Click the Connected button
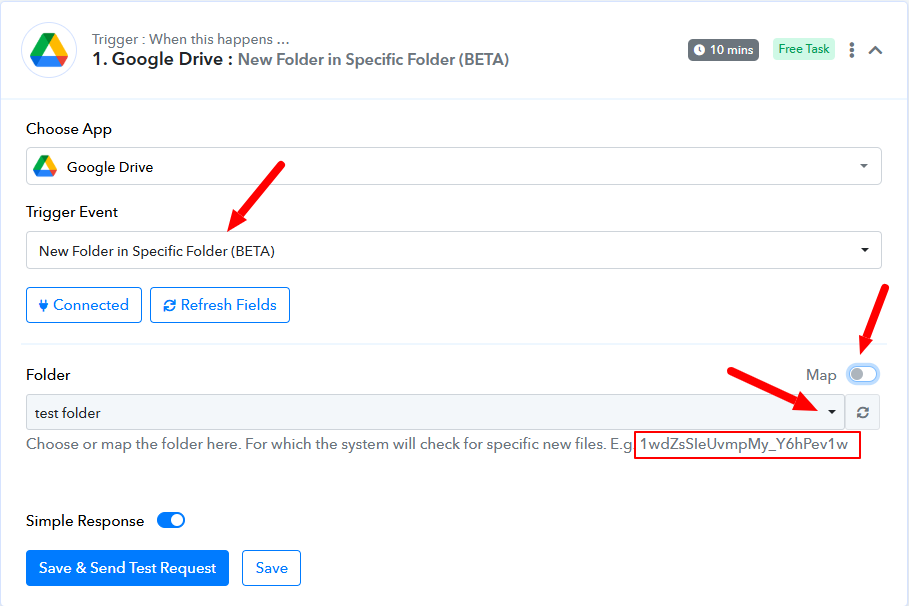 [x=84, y=305]
